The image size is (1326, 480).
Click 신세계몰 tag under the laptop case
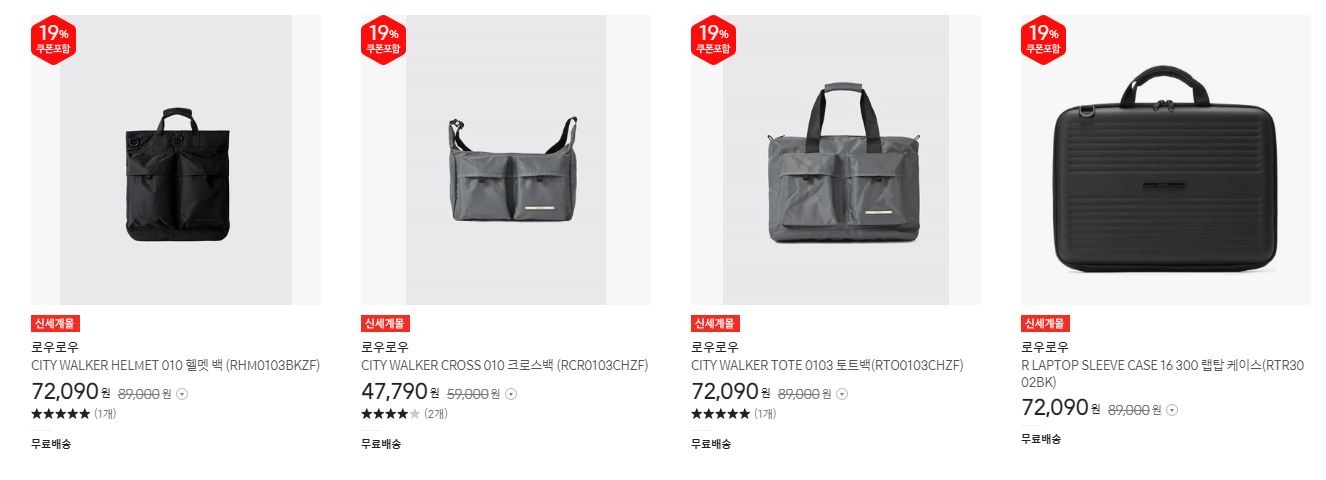[x=1045, y=324]
